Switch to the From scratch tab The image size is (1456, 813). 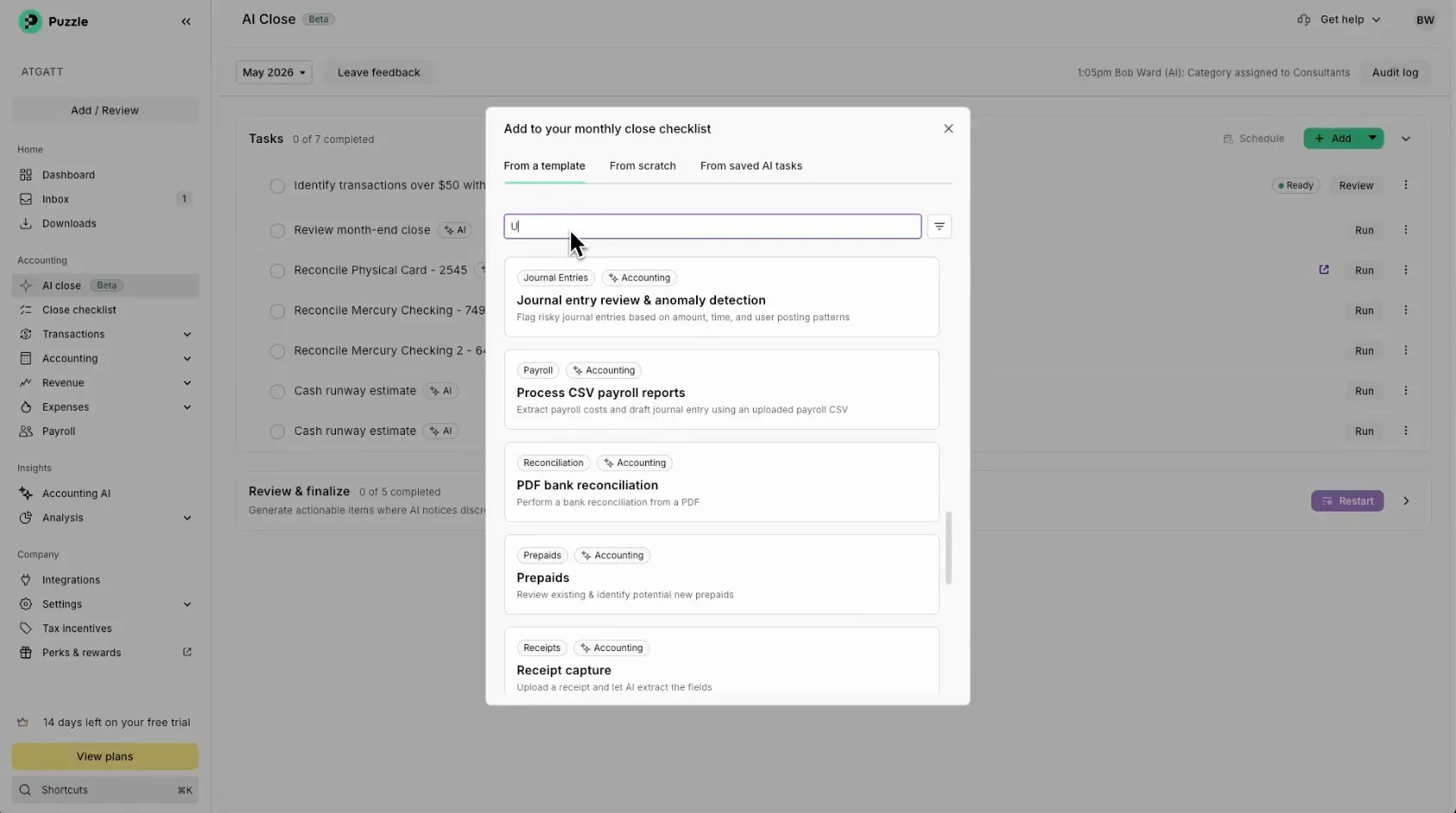pyautogui.click(x=643, y=166)
